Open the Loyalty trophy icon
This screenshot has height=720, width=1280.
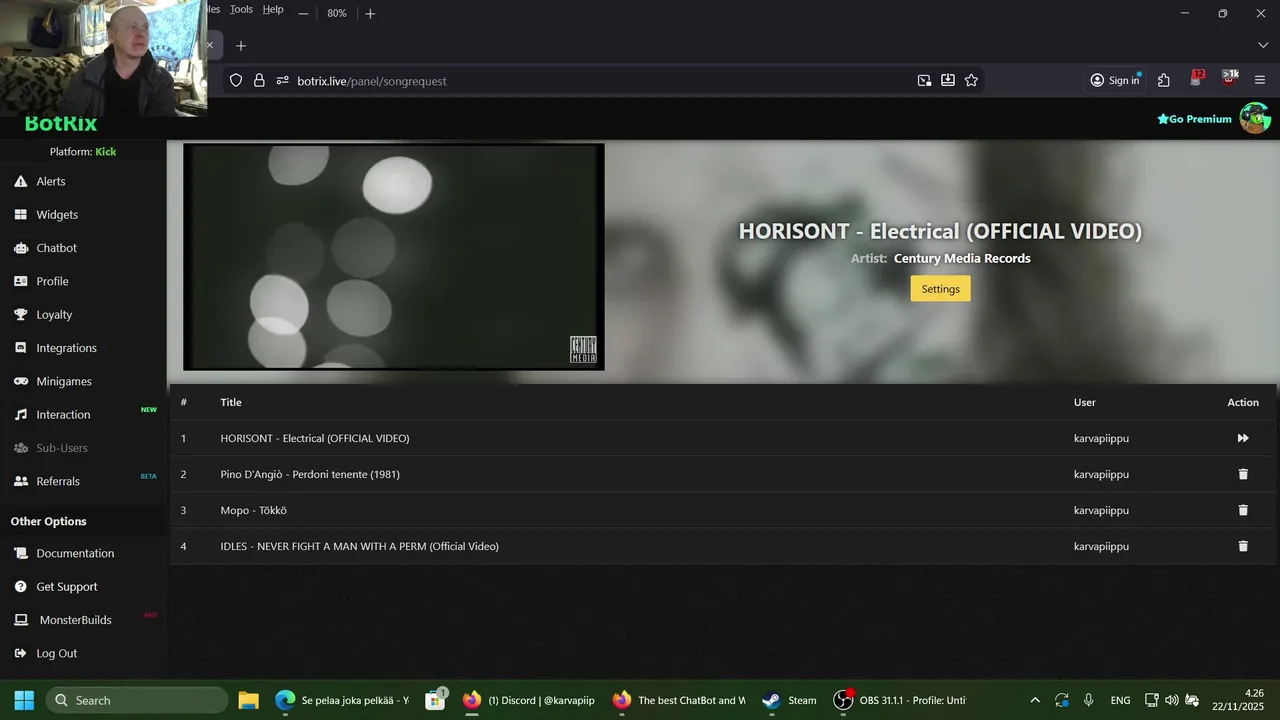click(x=20, y=314)
